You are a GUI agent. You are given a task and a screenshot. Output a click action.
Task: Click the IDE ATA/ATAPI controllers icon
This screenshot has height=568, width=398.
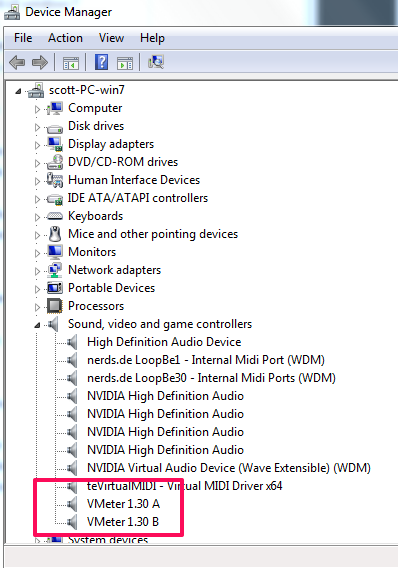tap(55, 199)
